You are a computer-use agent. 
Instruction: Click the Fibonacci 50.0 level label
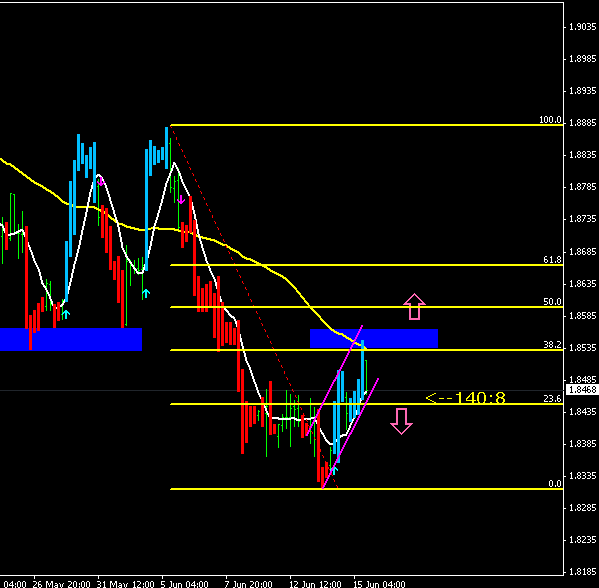coord(552,302)
